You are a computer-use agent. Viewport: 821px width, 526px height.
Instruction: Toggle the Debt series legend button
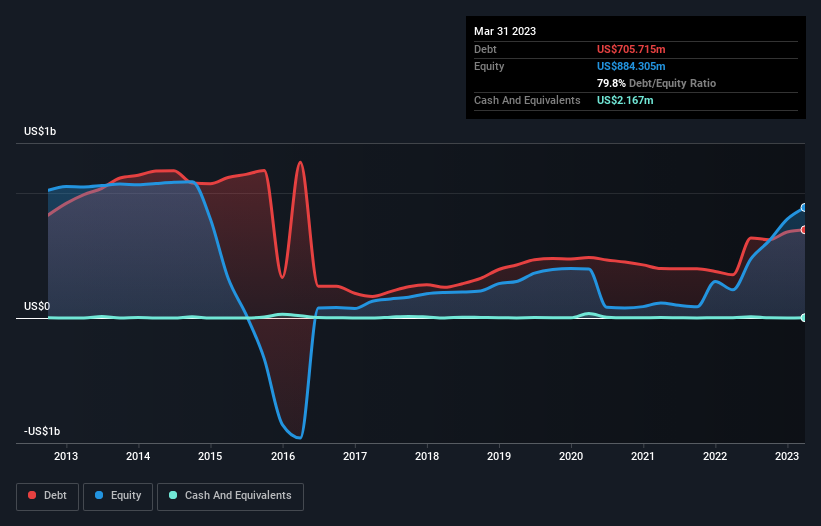(x=48, y=496)
